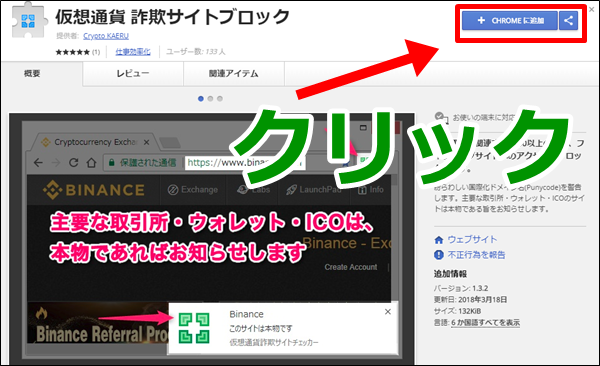Close the store overlay with top-right X
The height and width of the screenshot is (366, 600).
pyautogui.click(x=592, y=10)
